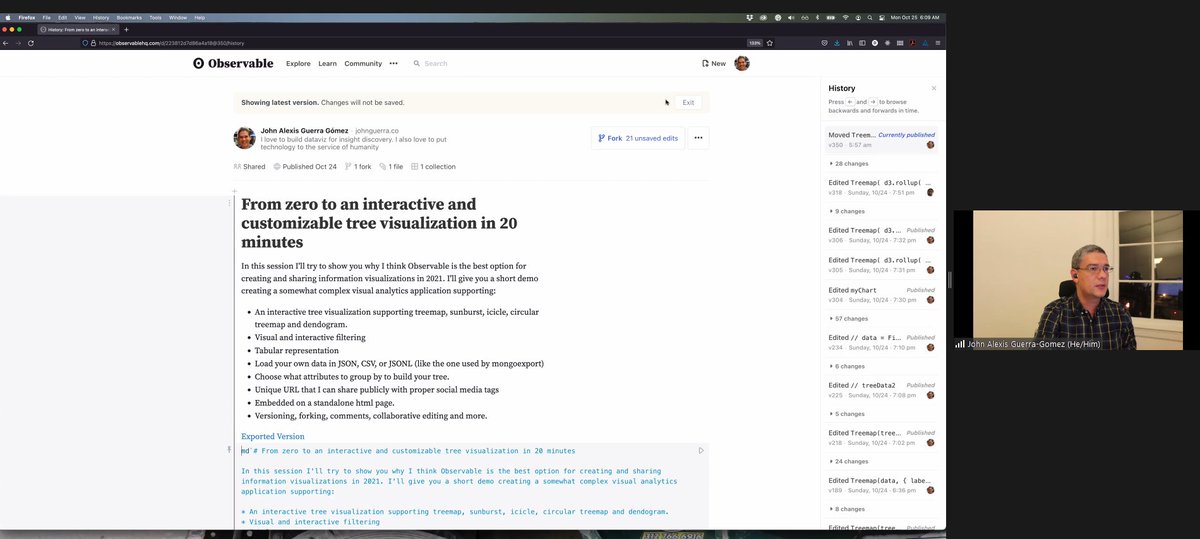Click the Observable logo
This screenshot has width=1200, height=539.
tap(233, 63)
